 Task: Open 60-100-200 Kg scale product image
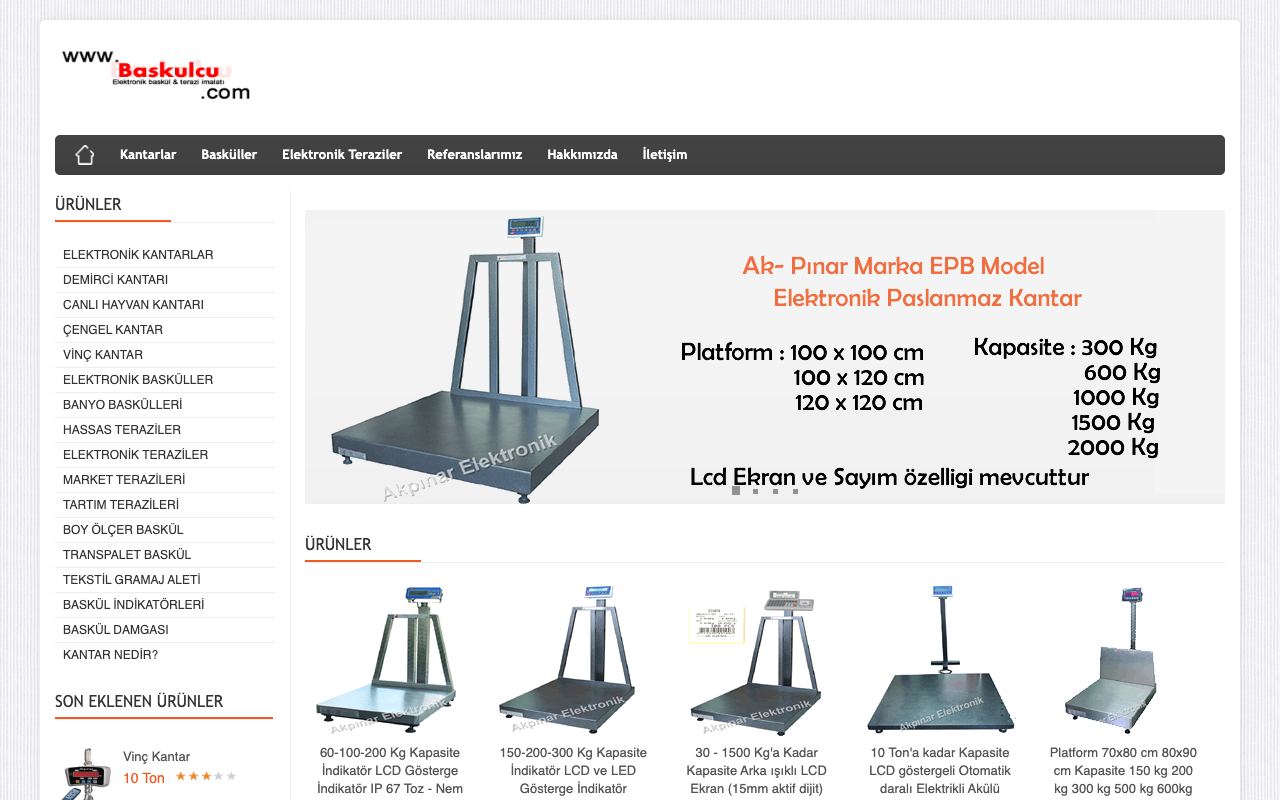point(390,660)
